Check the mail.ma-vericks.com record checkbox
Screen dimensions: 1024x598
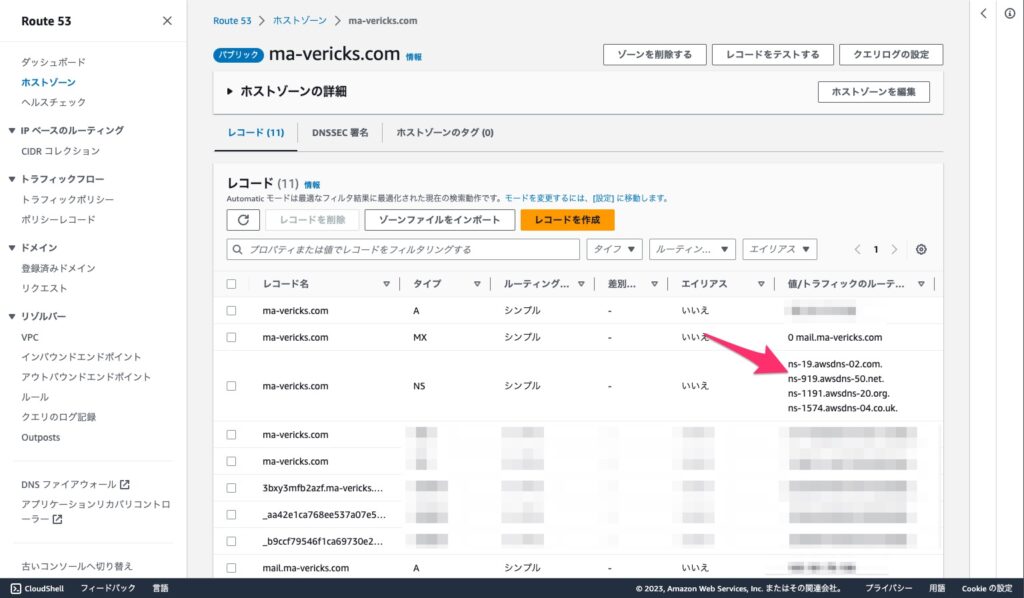point(231,568)
